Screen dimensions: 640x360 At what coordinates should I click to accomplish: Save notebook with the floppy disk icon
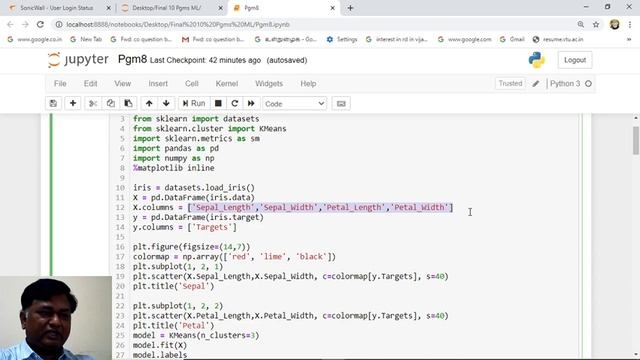point(53,104)
